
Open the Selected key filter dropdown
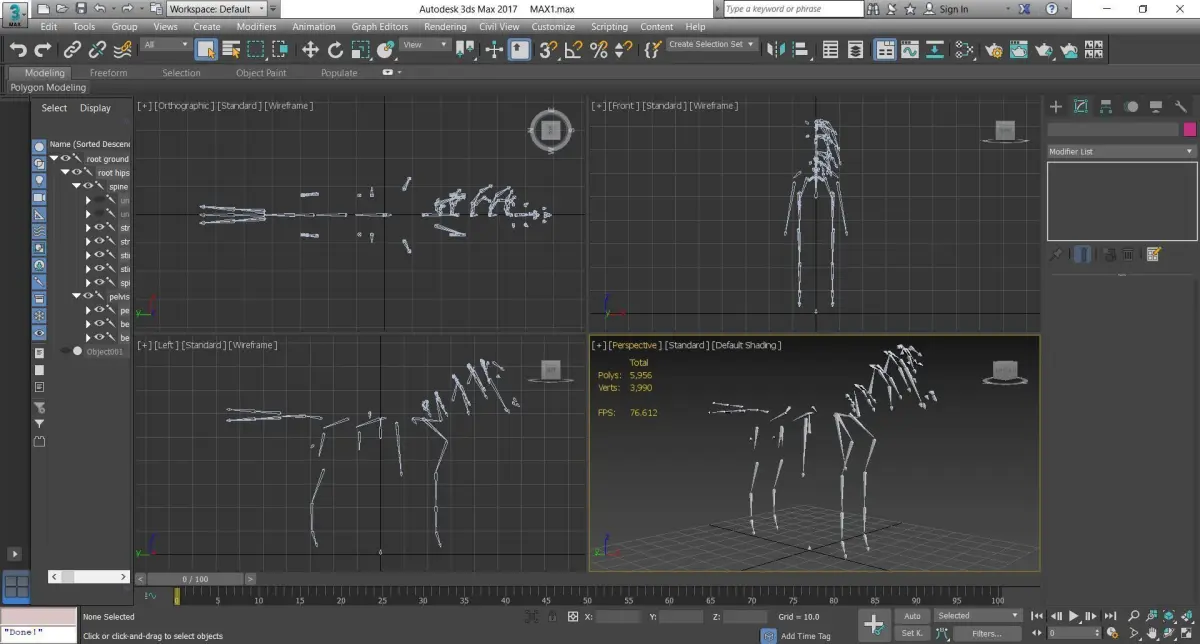click(978, 616)
